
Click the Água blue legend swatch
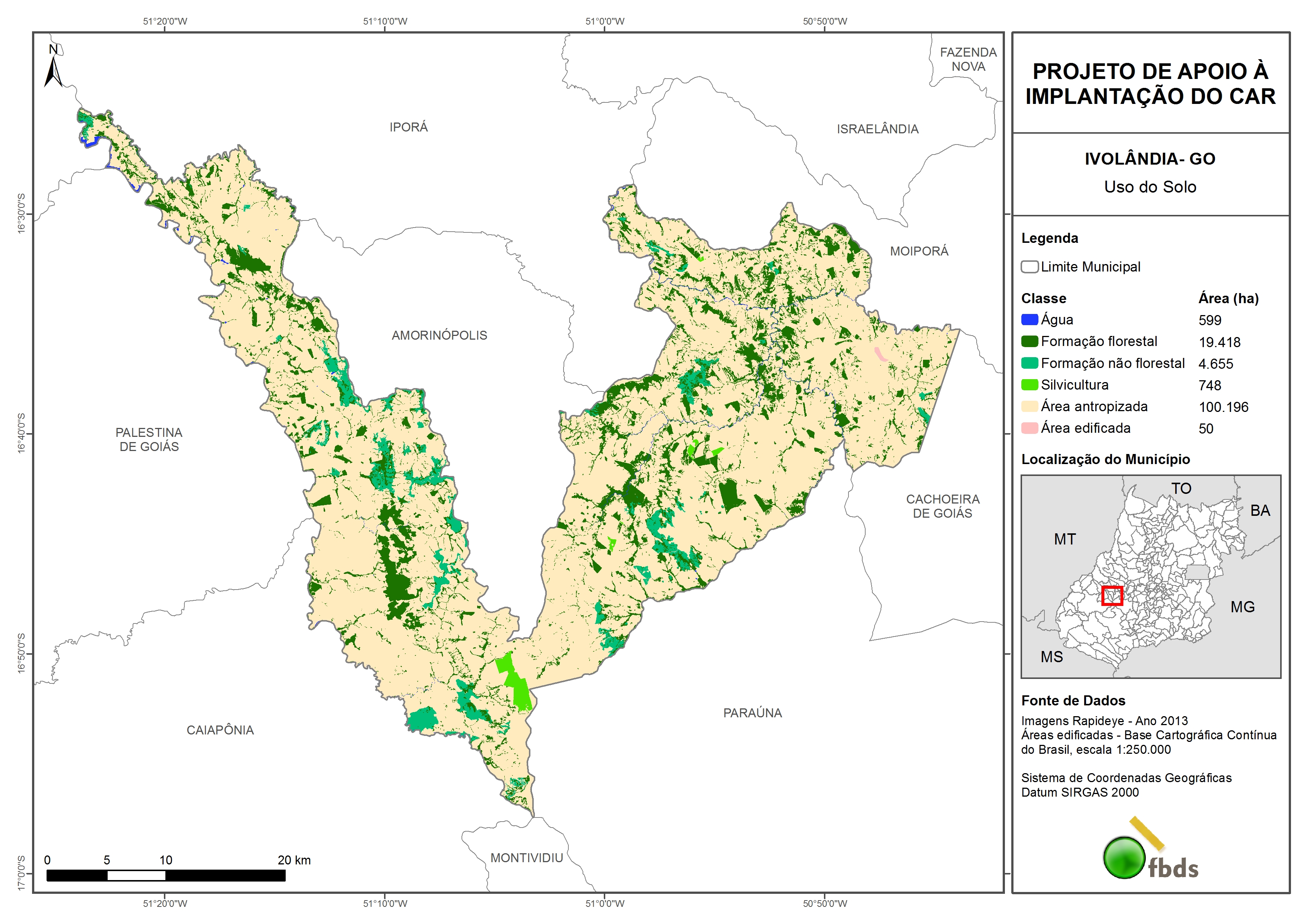(x=1029, y=320)
